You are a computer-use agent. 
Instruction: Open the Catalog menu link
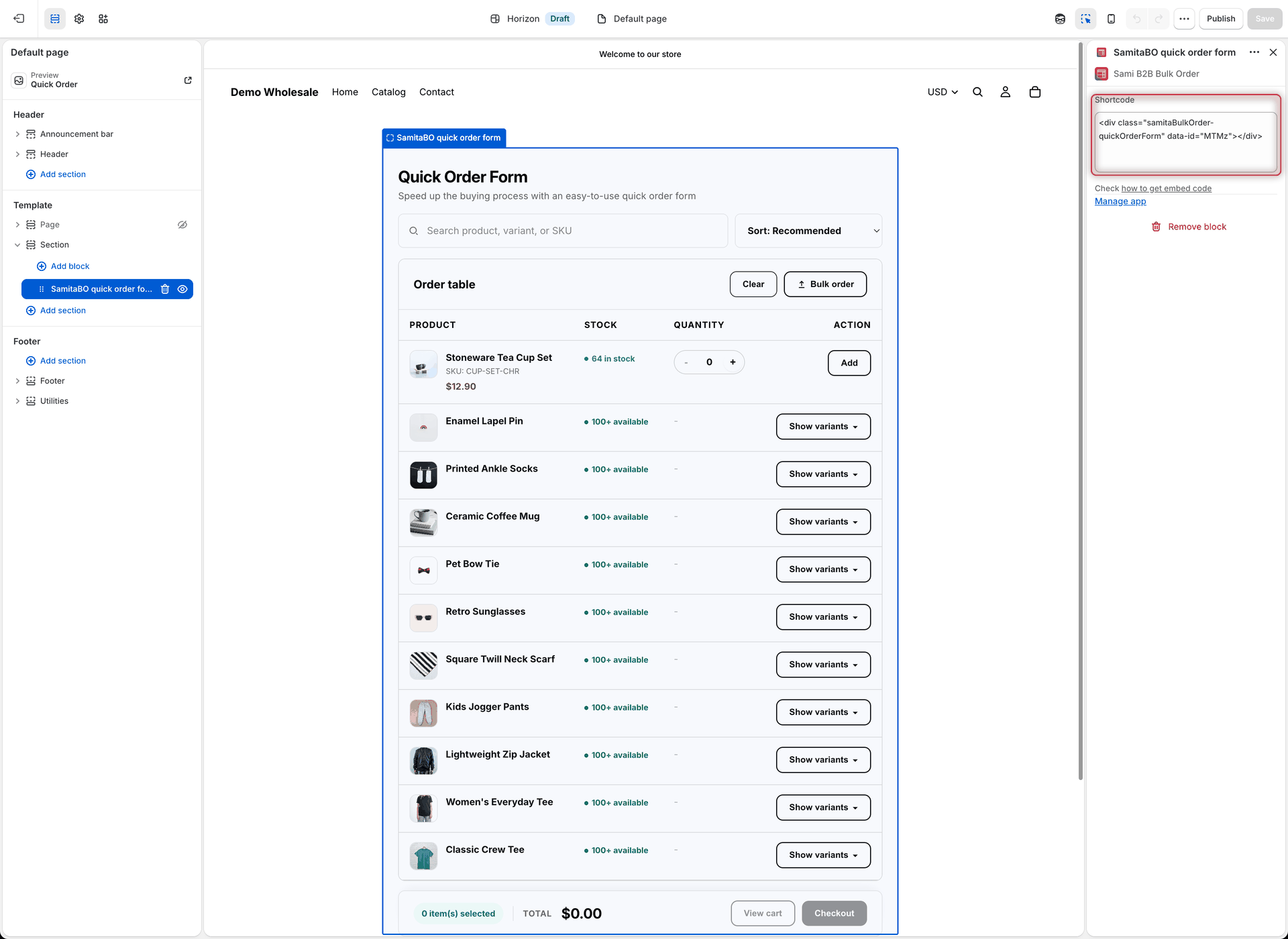[x=388, y=92]
